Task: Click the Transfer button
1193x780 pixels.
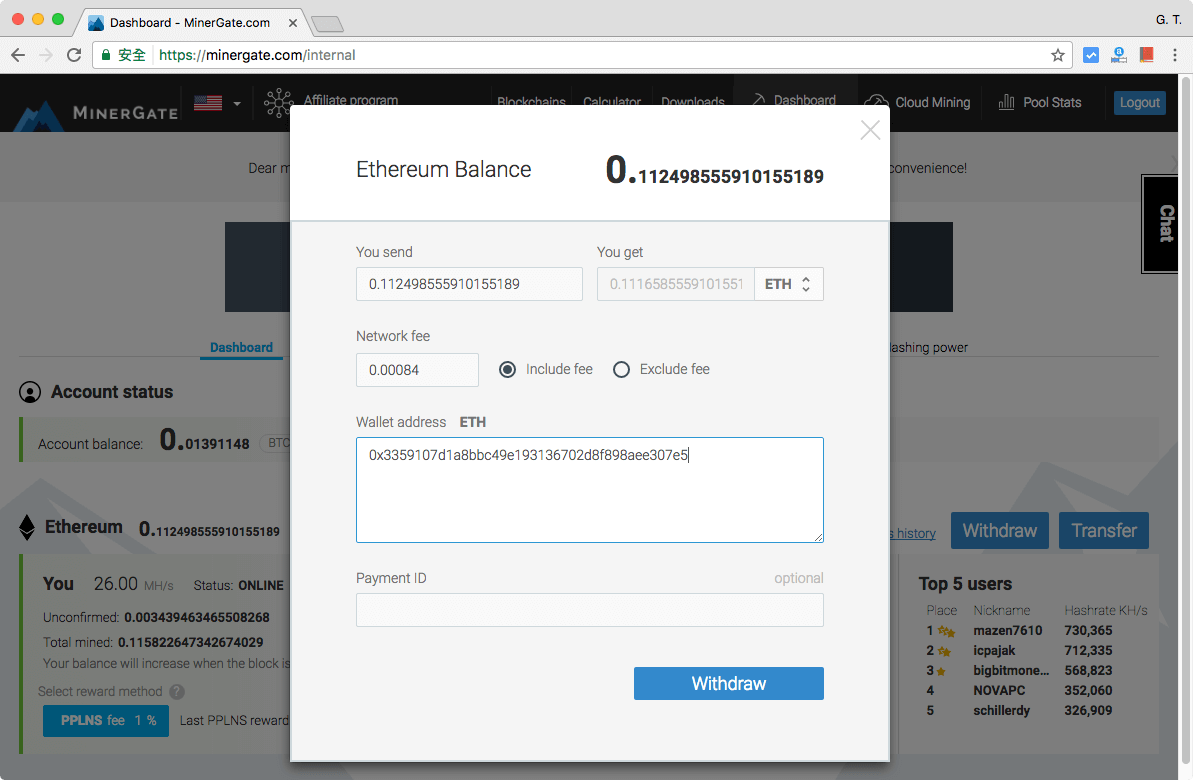Action: point(1103,530)
